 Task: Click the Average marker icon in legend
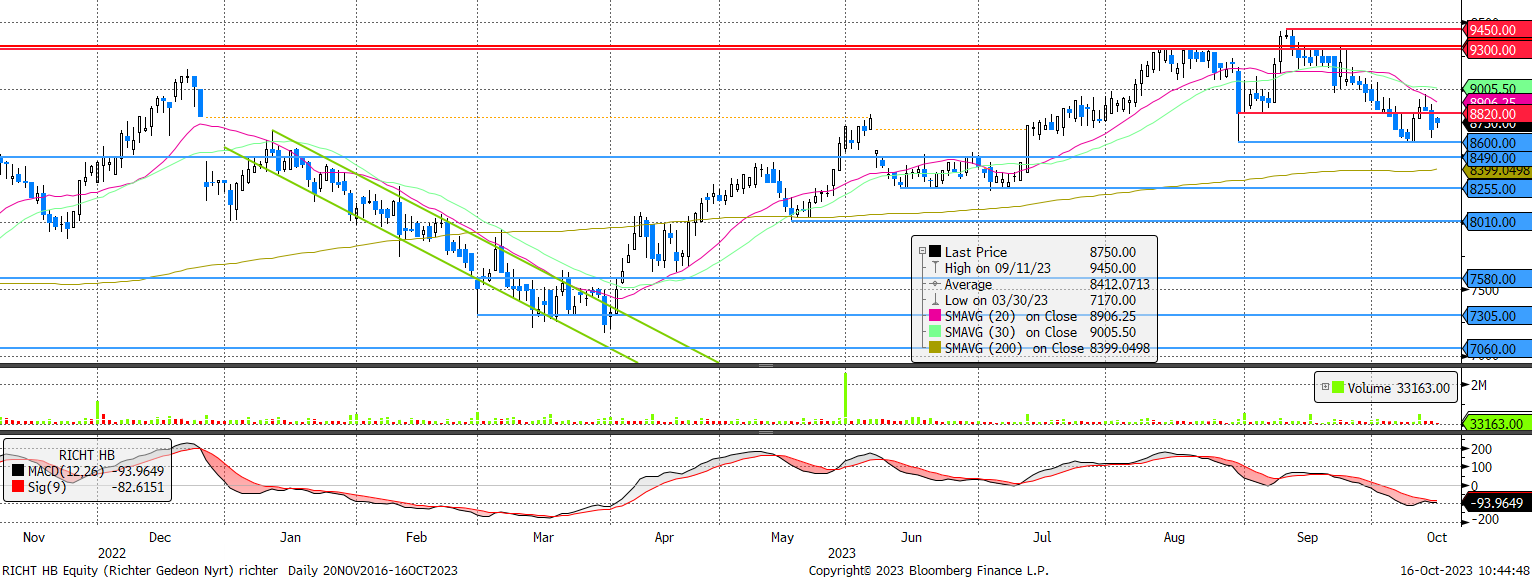(x=934, y=284)
